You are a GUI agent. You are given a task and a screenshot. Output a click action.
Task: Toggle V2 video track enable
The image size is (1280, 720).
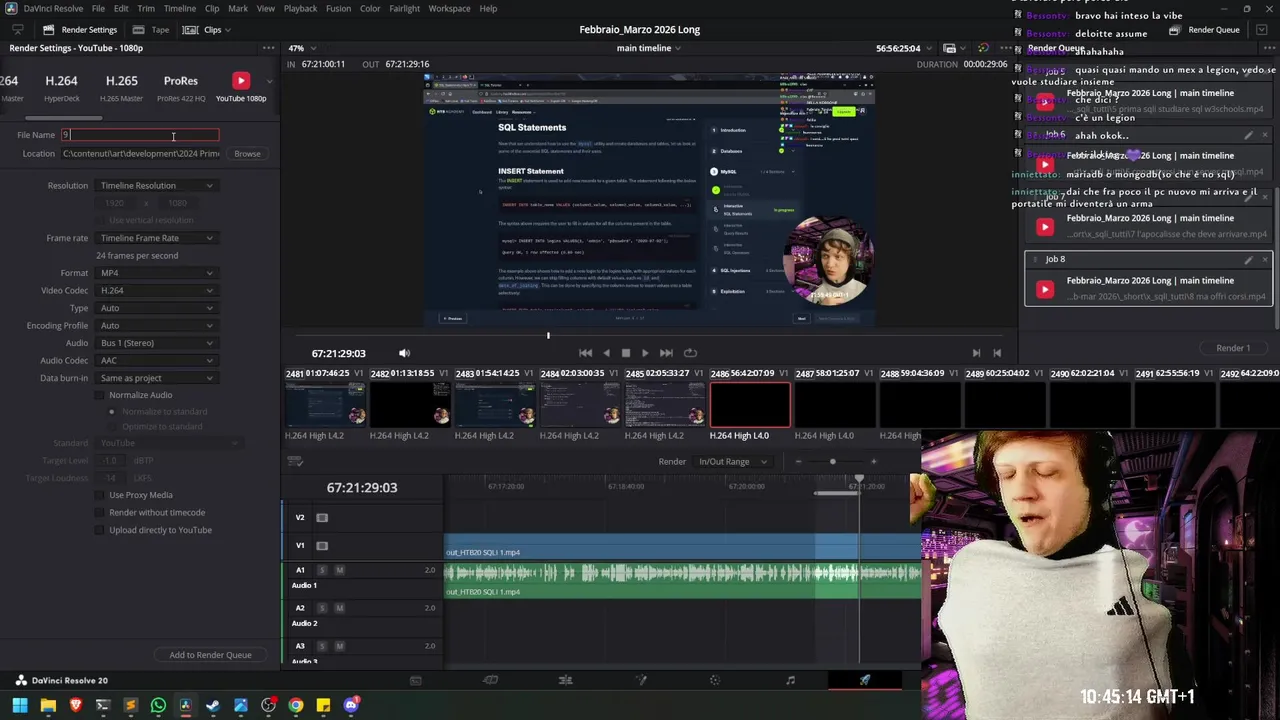click(322, 517)
